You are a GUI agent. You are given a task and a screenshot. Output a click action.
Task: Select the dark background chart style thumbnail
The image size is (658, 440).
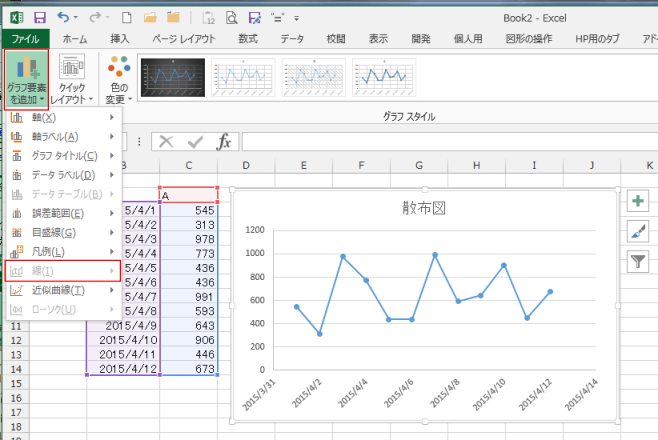pyautogui.click(x=172, y=75)
